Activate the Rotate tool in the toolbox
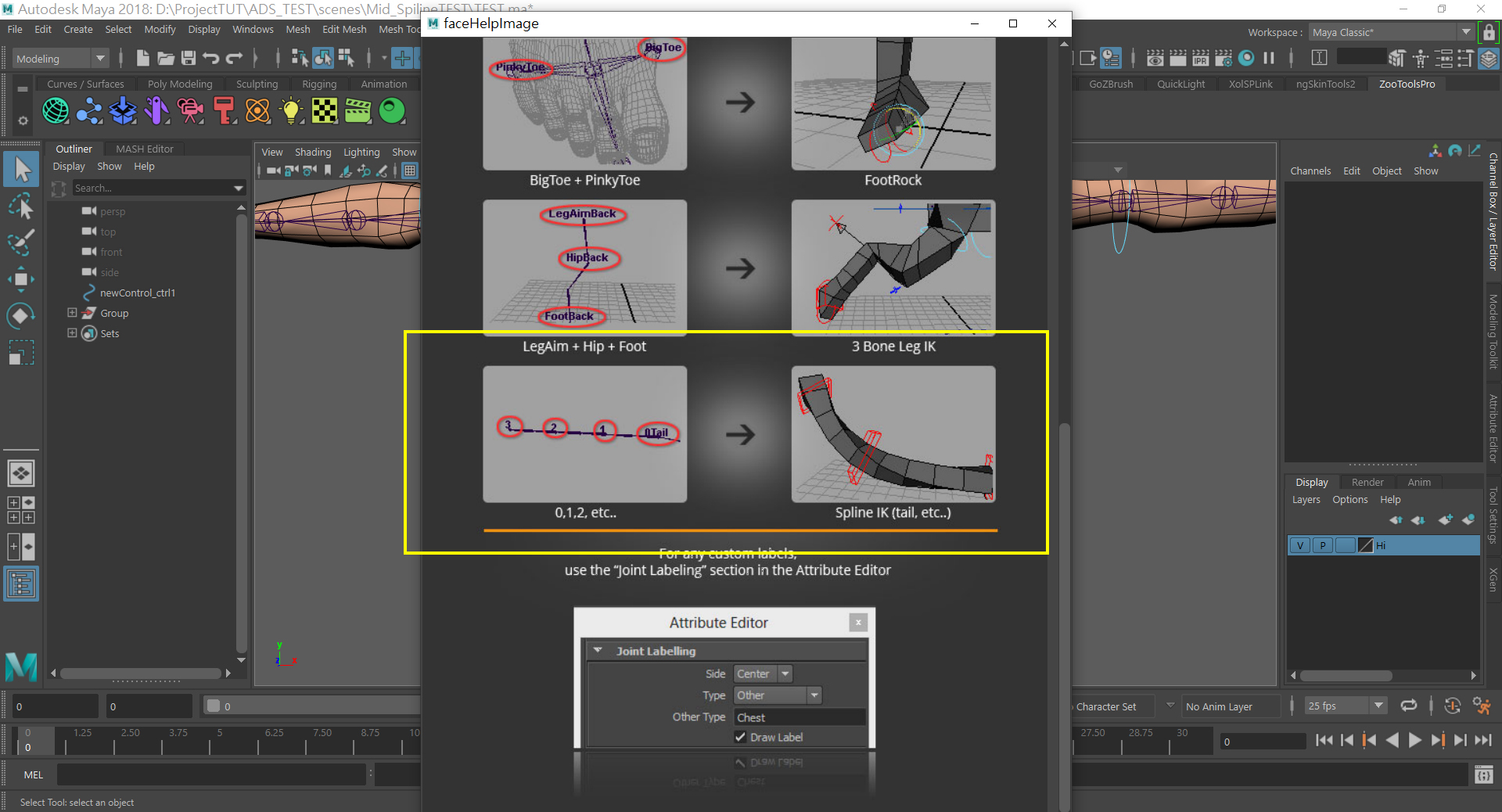The width and height of the screenshot is (1502, 812). point(21,316)
